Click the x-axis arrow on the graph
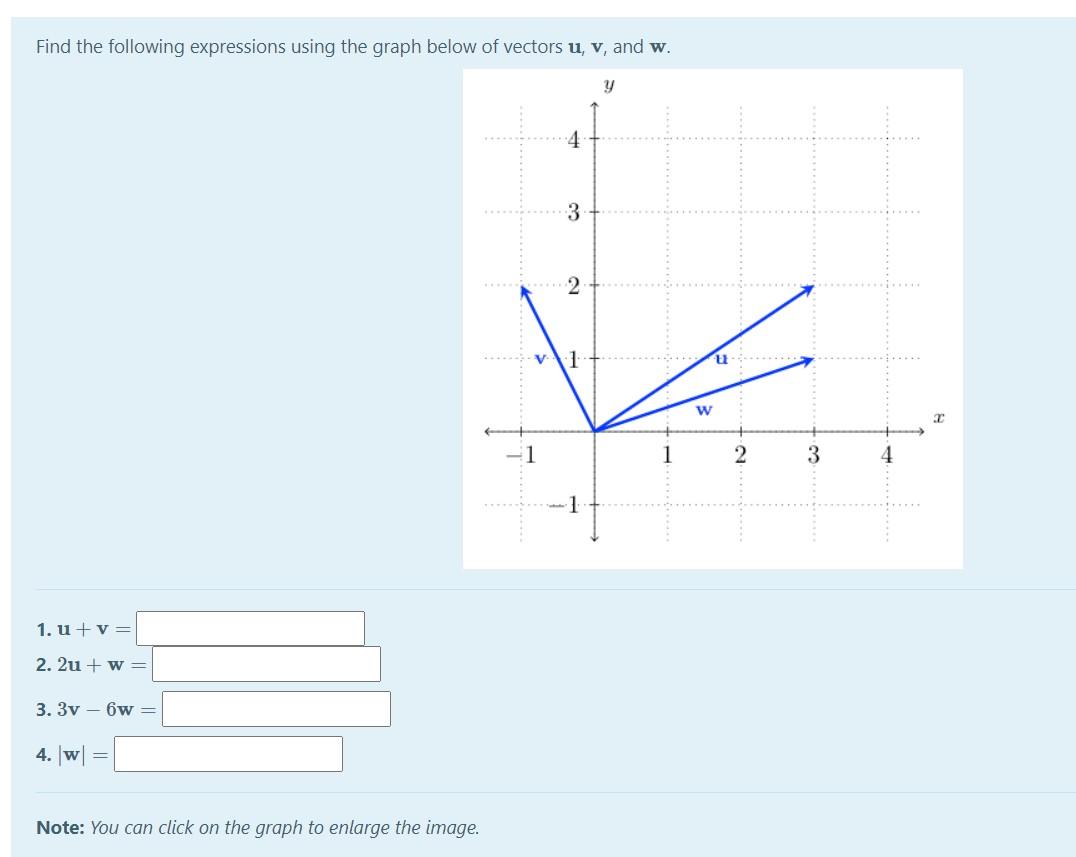This screenshot has height=857, width=1076. coord(919,432)
